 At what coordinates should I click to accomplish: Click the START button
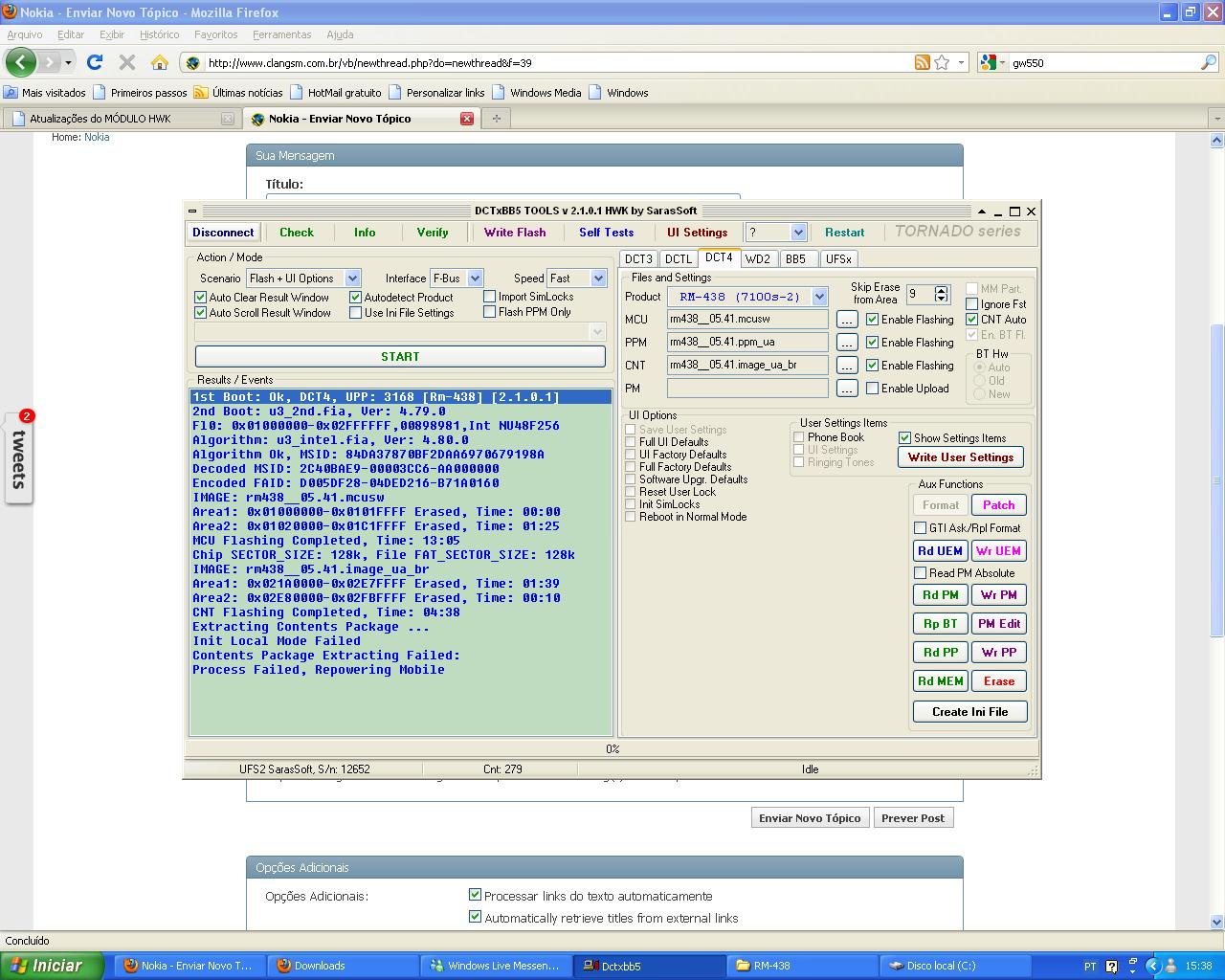(400, 356)
